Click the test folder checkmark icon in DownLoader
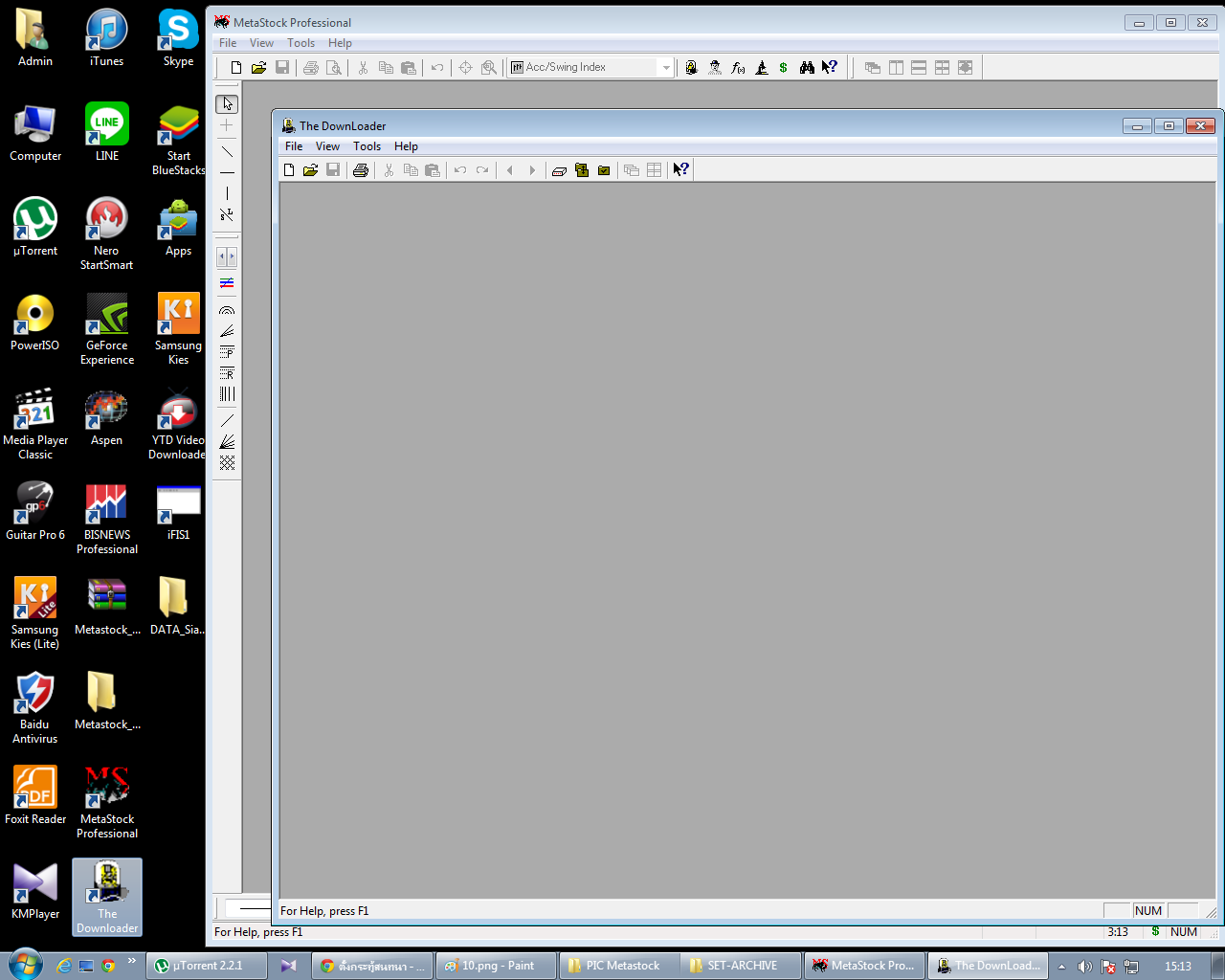 tap(604, 170)
